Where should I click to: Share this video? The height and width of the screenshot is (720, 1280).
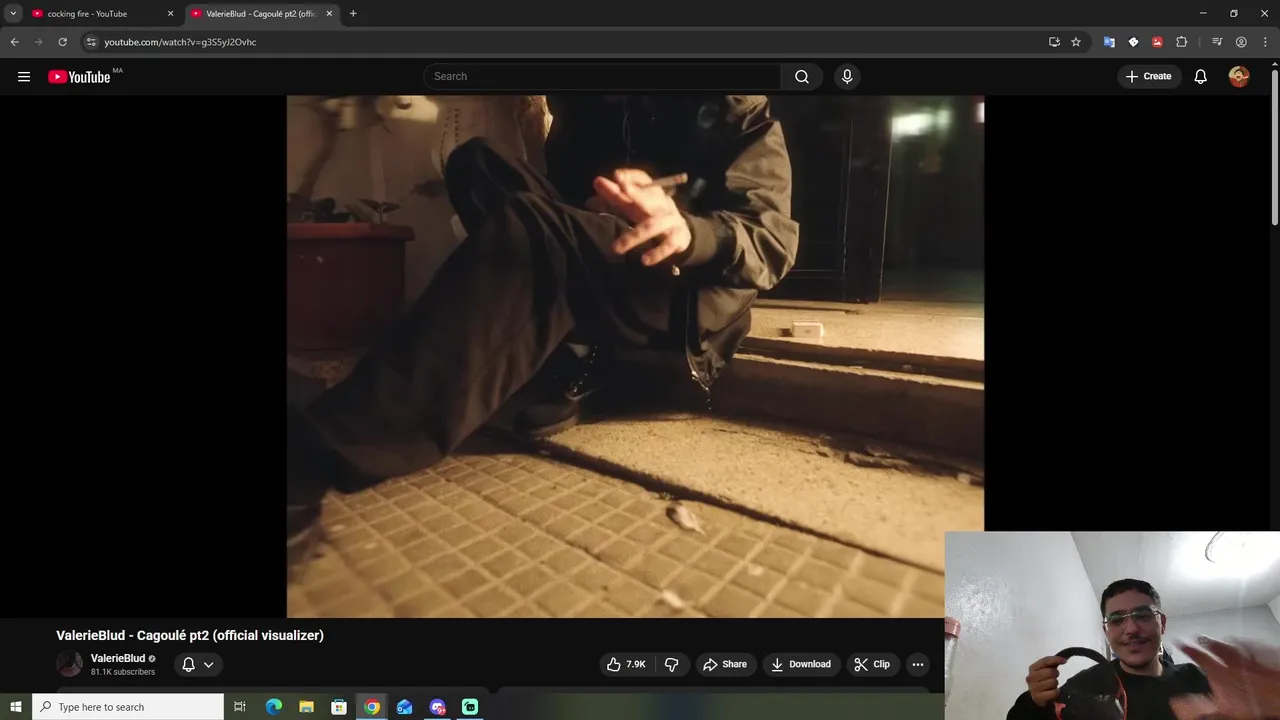[x=725, y=664]
